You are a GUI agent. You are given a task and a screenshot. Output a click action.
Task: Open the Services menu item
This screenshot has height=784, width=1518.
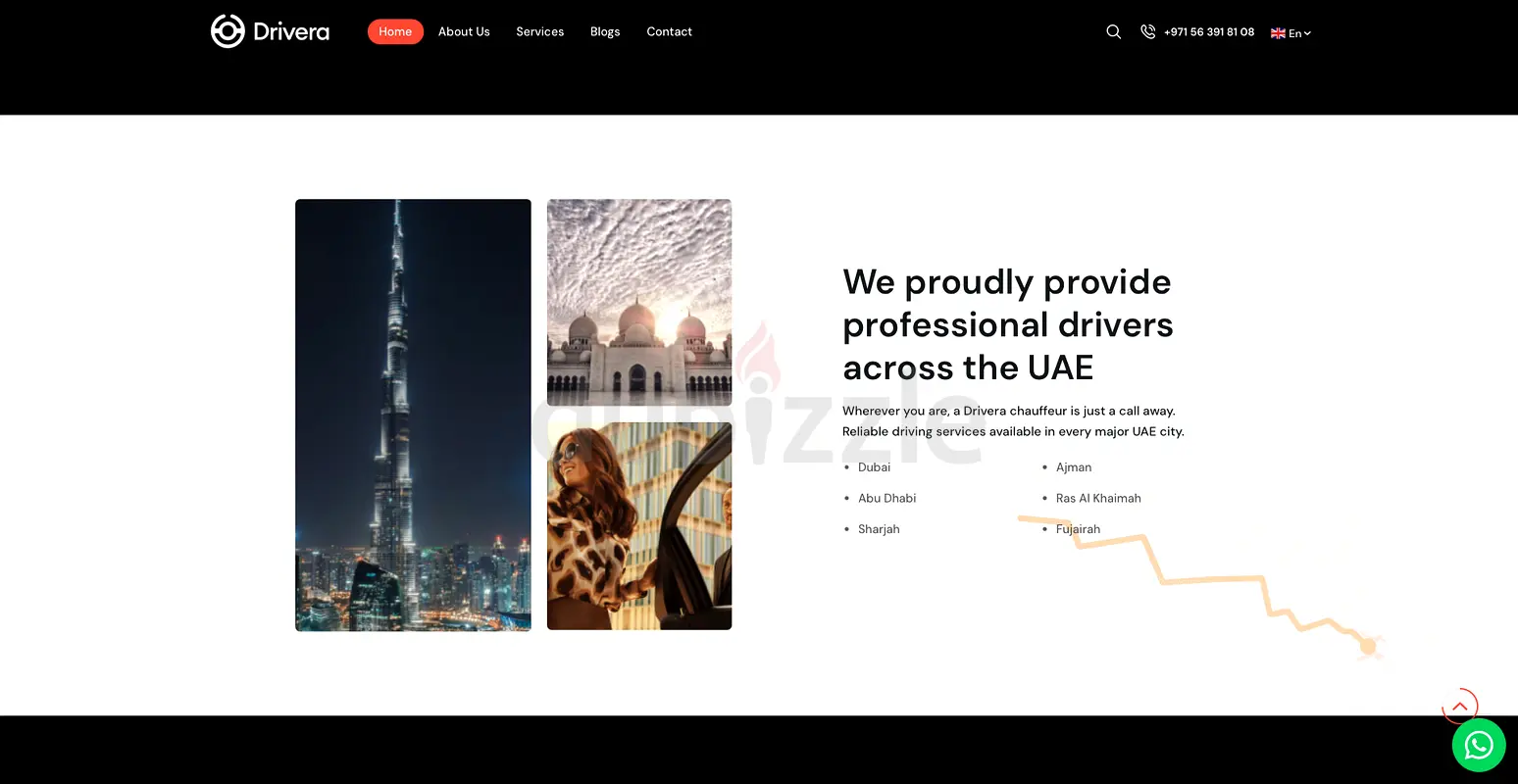coord(539,32)
